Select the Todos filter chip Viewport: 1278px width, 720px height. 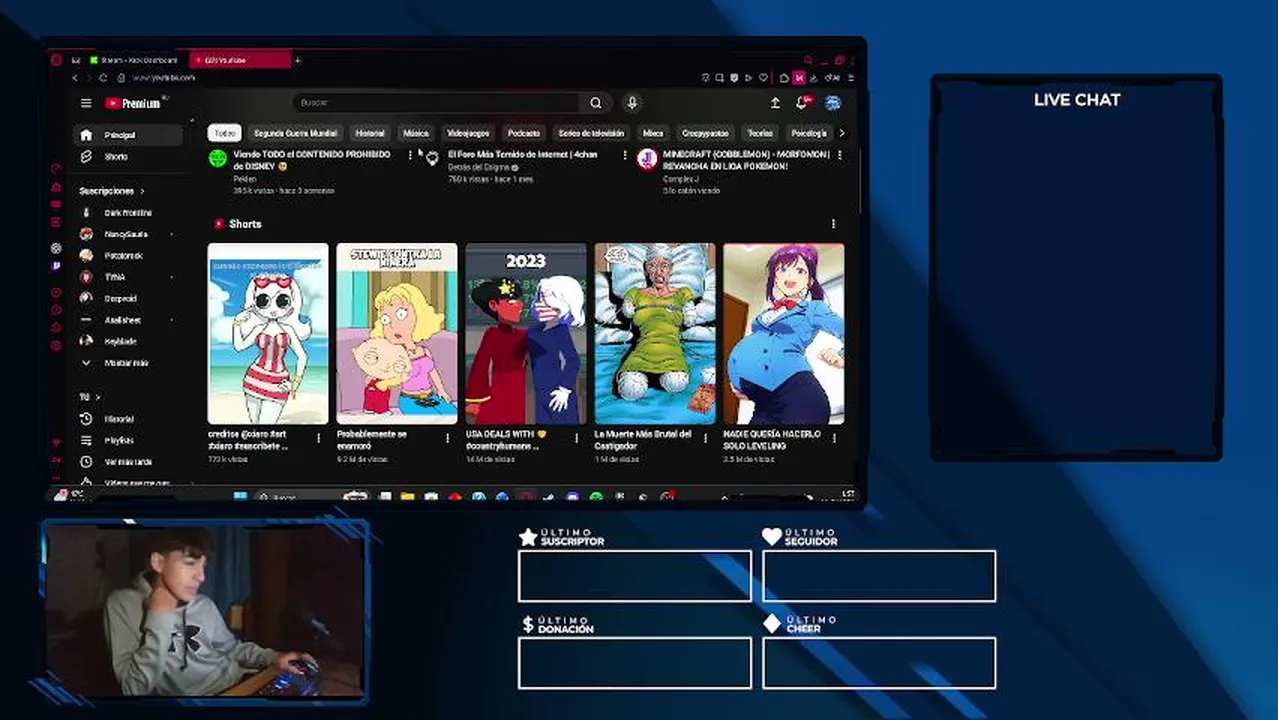pos(225,133)
